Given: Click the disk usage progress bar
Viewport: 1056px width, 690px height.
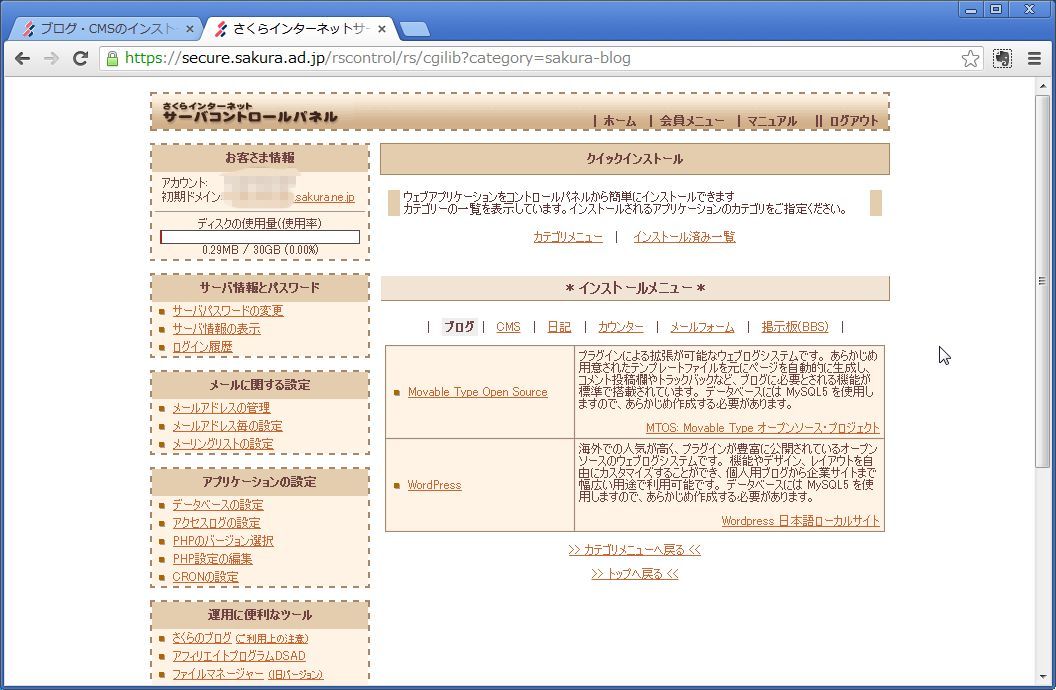Looking at the screenshot, I should [260, 237].
